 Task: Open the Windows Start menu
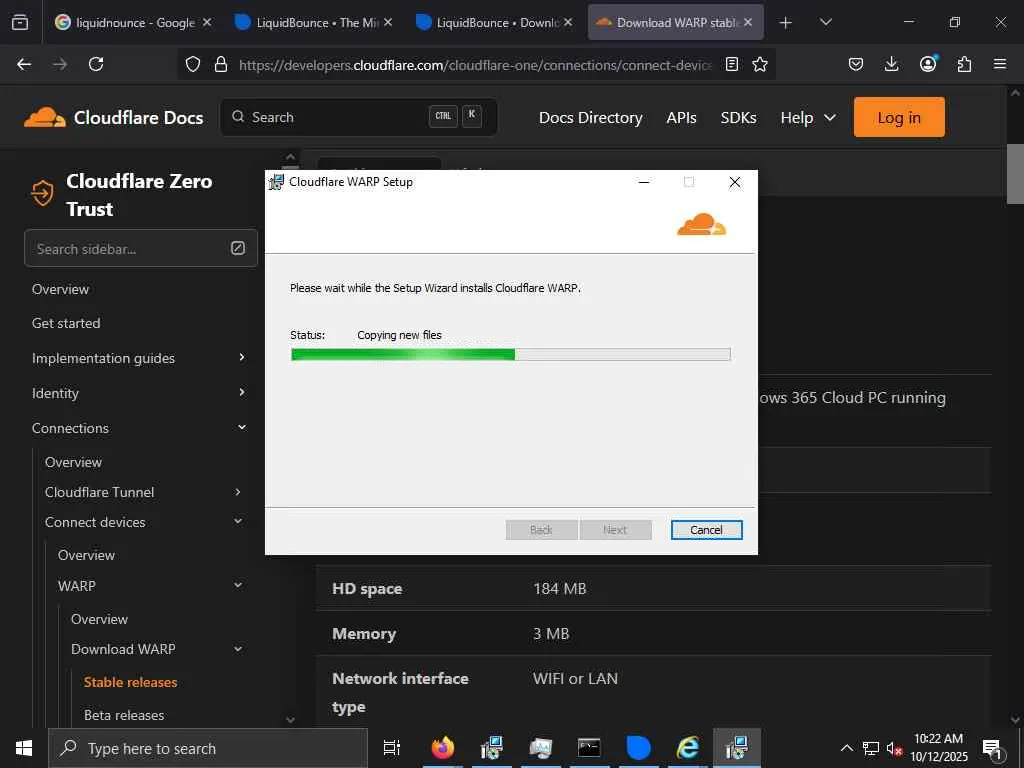pos(24,748)
